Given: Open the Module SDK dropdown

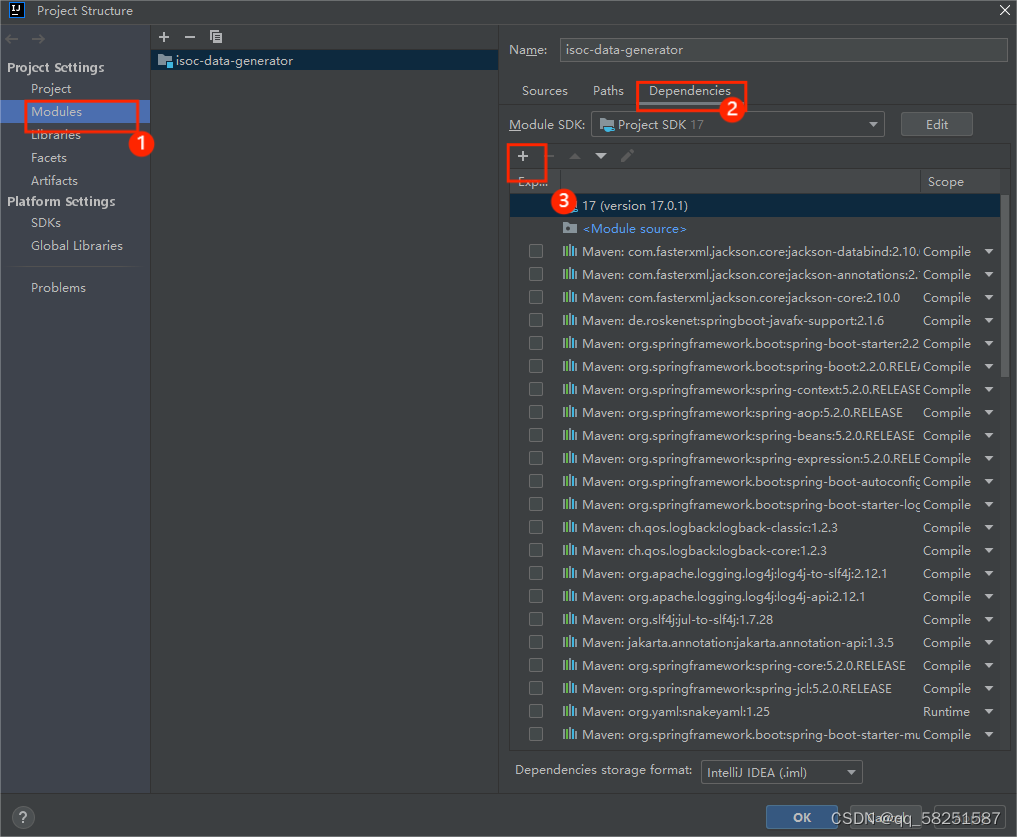Looking at the screenshot, I should [737, 125].
